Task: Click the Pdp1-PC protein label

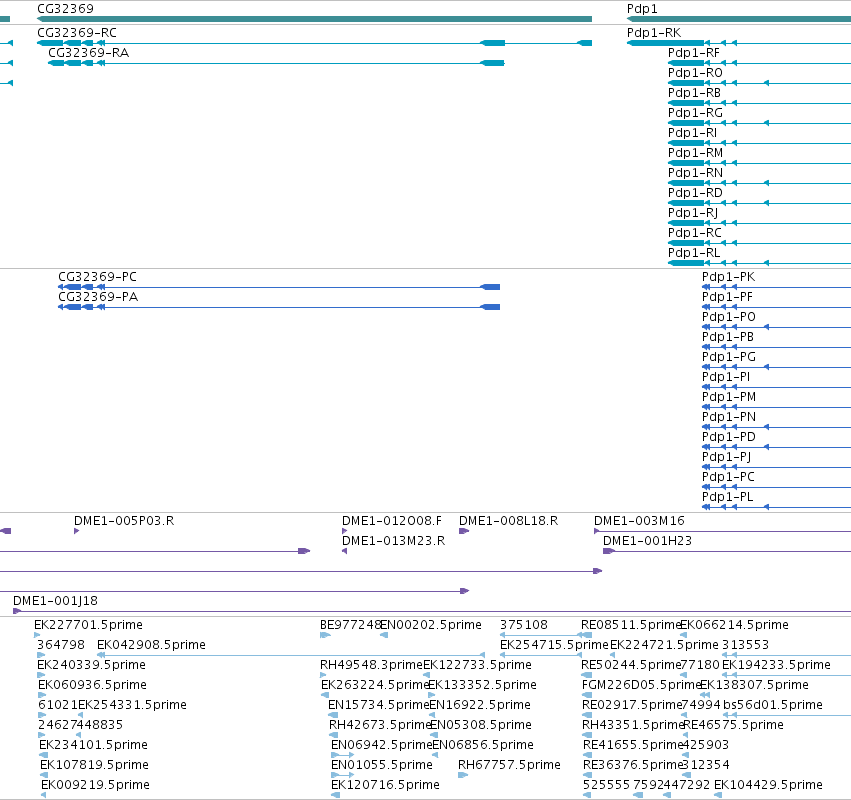Action: 728,477
